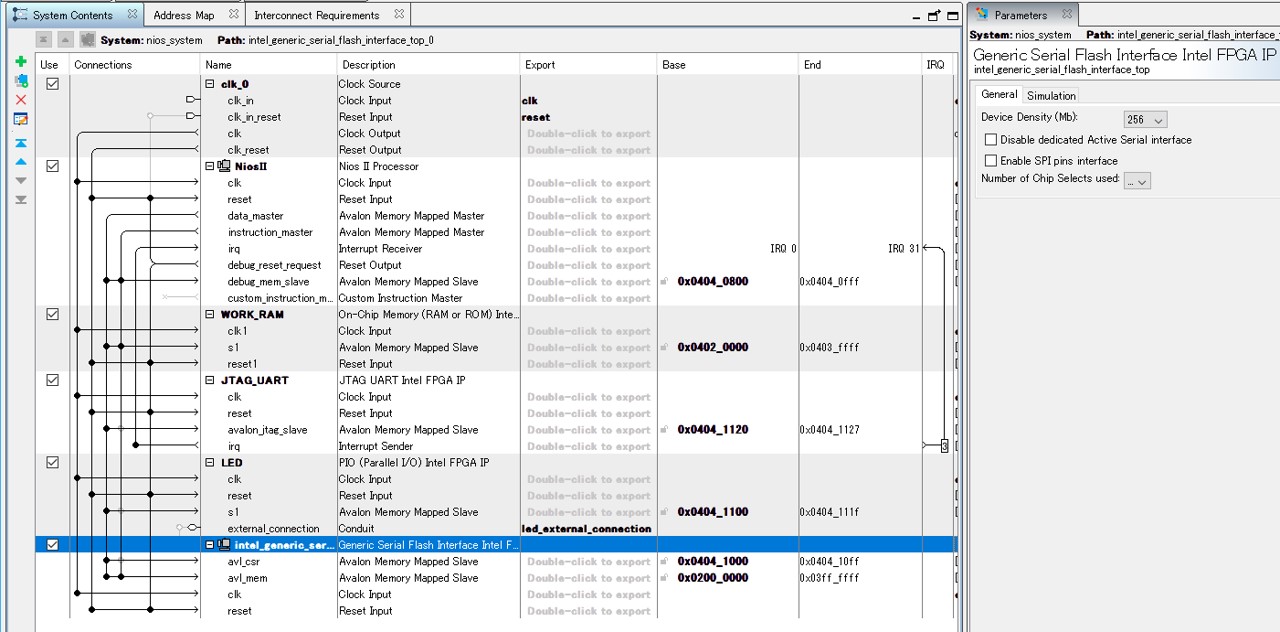The height and width of the screenshot is (632, 1280).
Task: Click the lock icon beside base 0x0402_0000
Action: [x=664, y=348]
